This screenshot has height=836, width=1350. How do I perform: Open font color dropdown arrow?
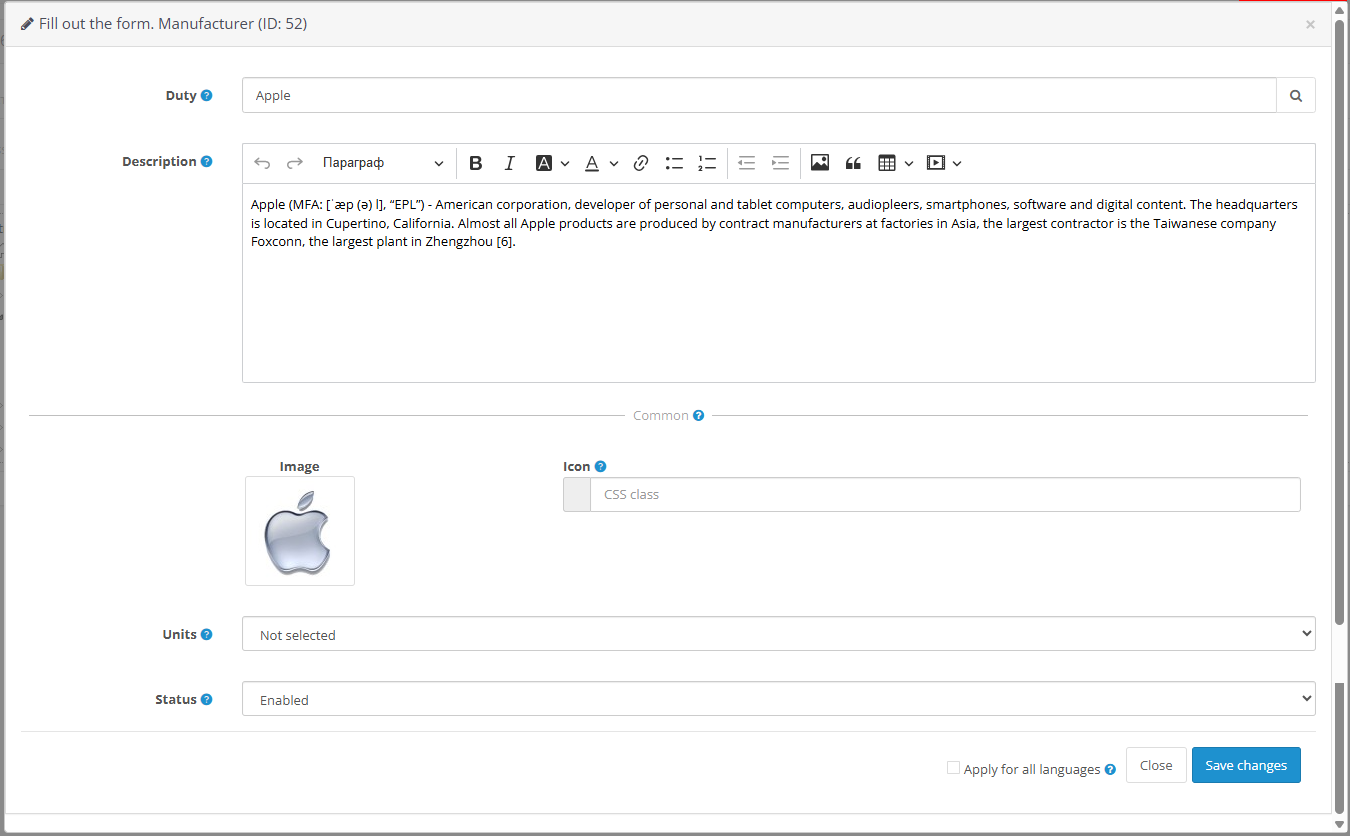[614, 163]
